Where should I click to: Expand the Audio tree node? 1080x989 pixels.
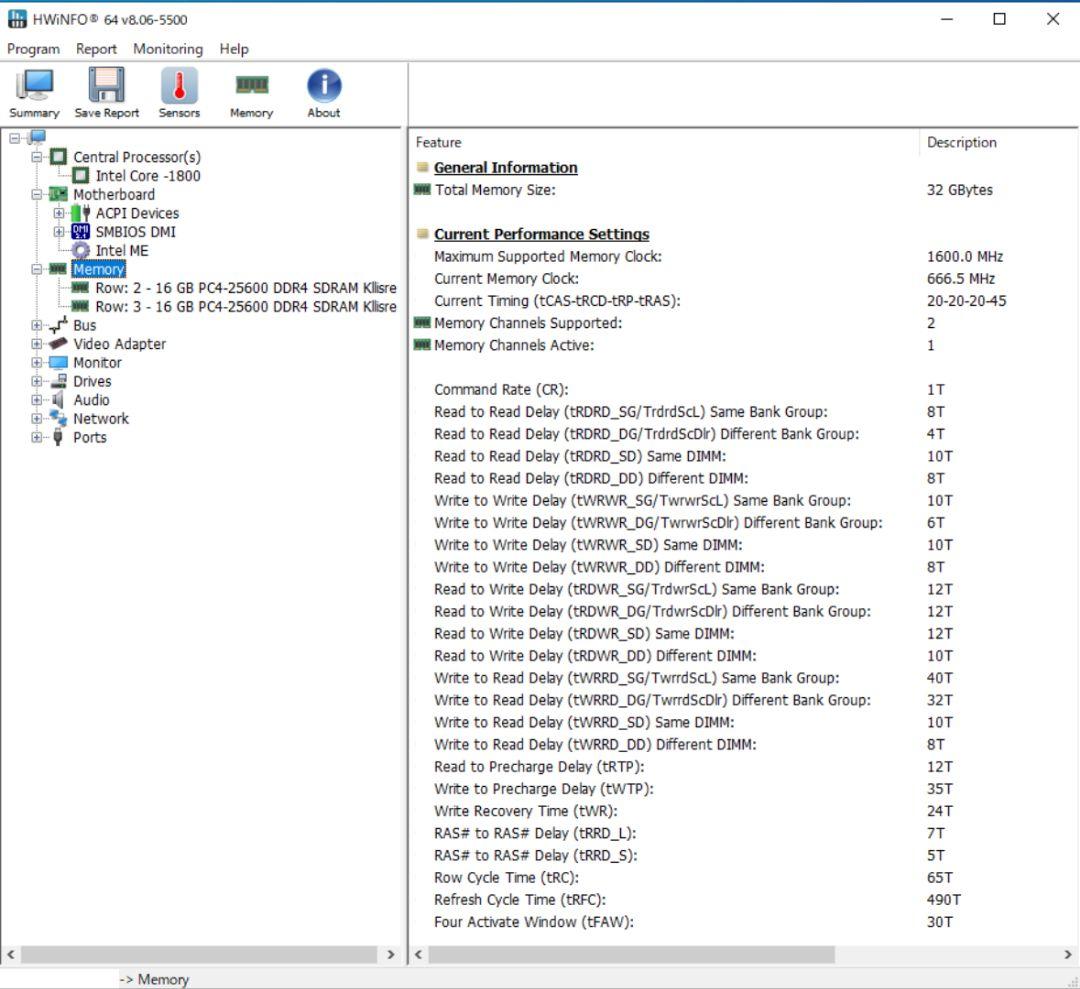pyautogui.click(x=37, y=399)
